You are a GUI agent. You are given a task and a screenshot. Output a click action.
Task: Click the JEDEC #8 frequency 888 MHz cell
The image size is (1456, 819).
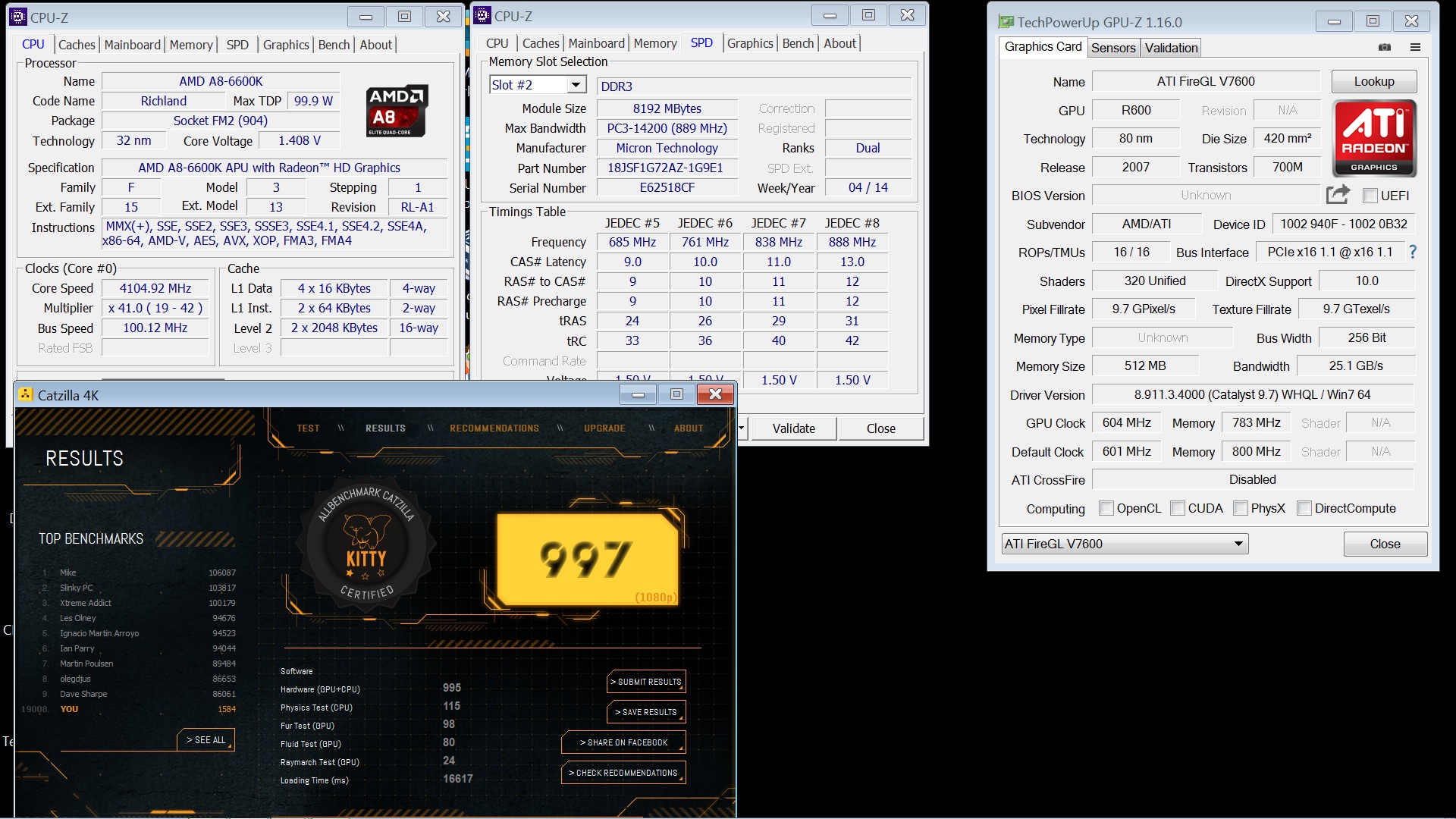pos(852,242)
